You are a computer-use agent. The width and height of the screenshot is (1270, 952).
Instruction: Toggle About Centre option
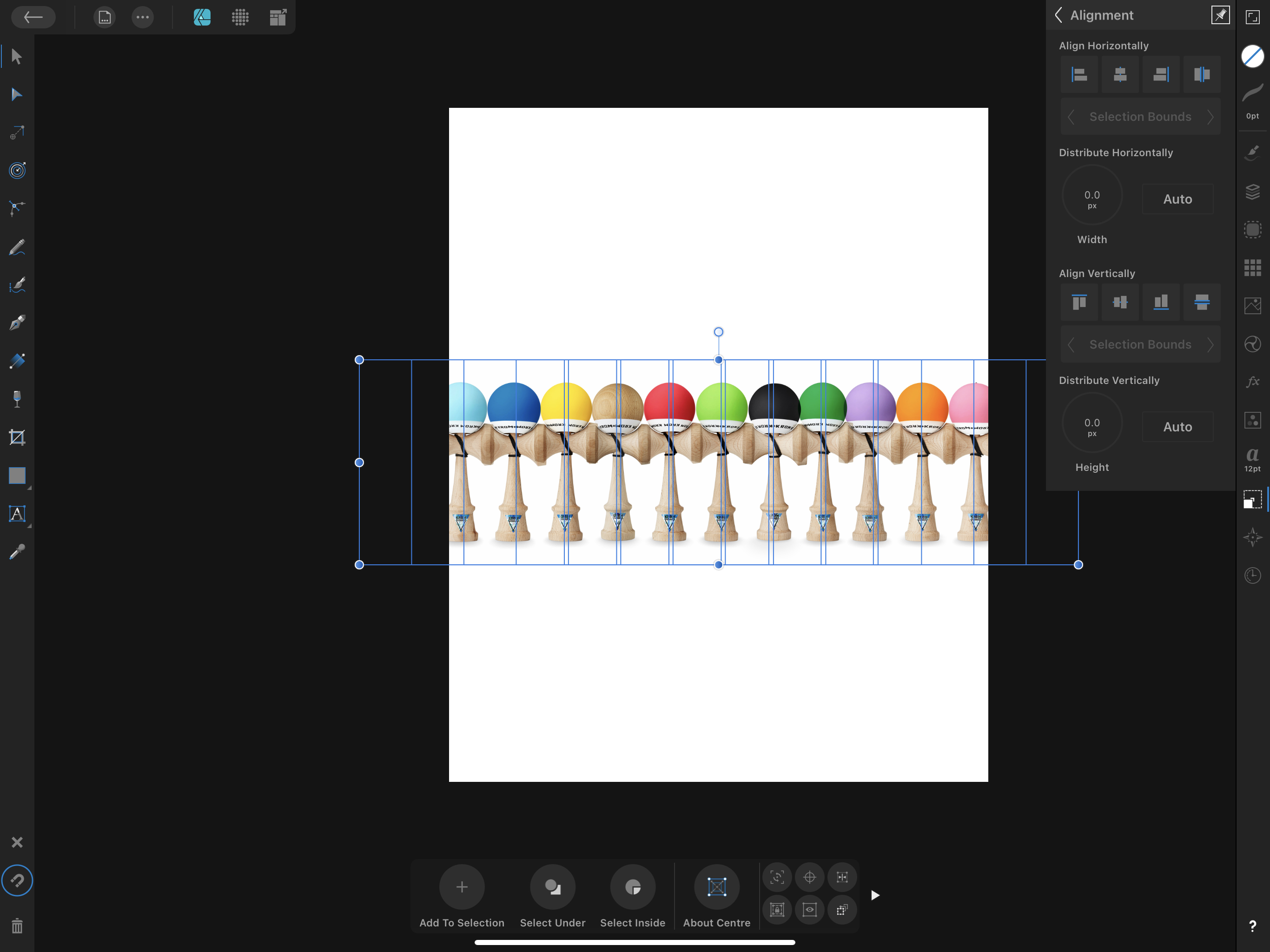tap(716, 896)
